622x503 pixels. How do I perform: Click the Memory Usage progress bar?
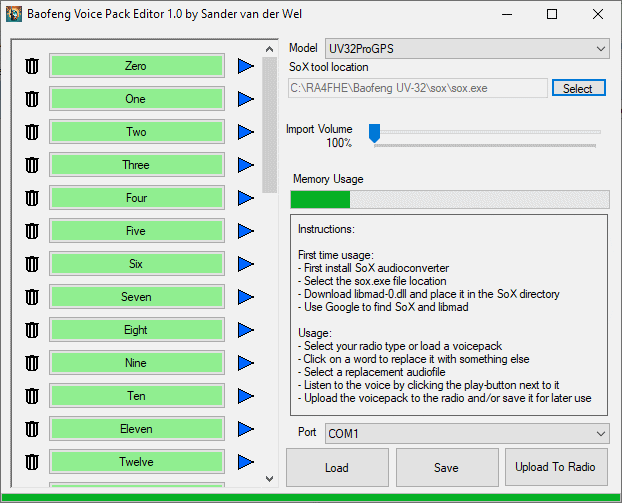click(450, 200)
